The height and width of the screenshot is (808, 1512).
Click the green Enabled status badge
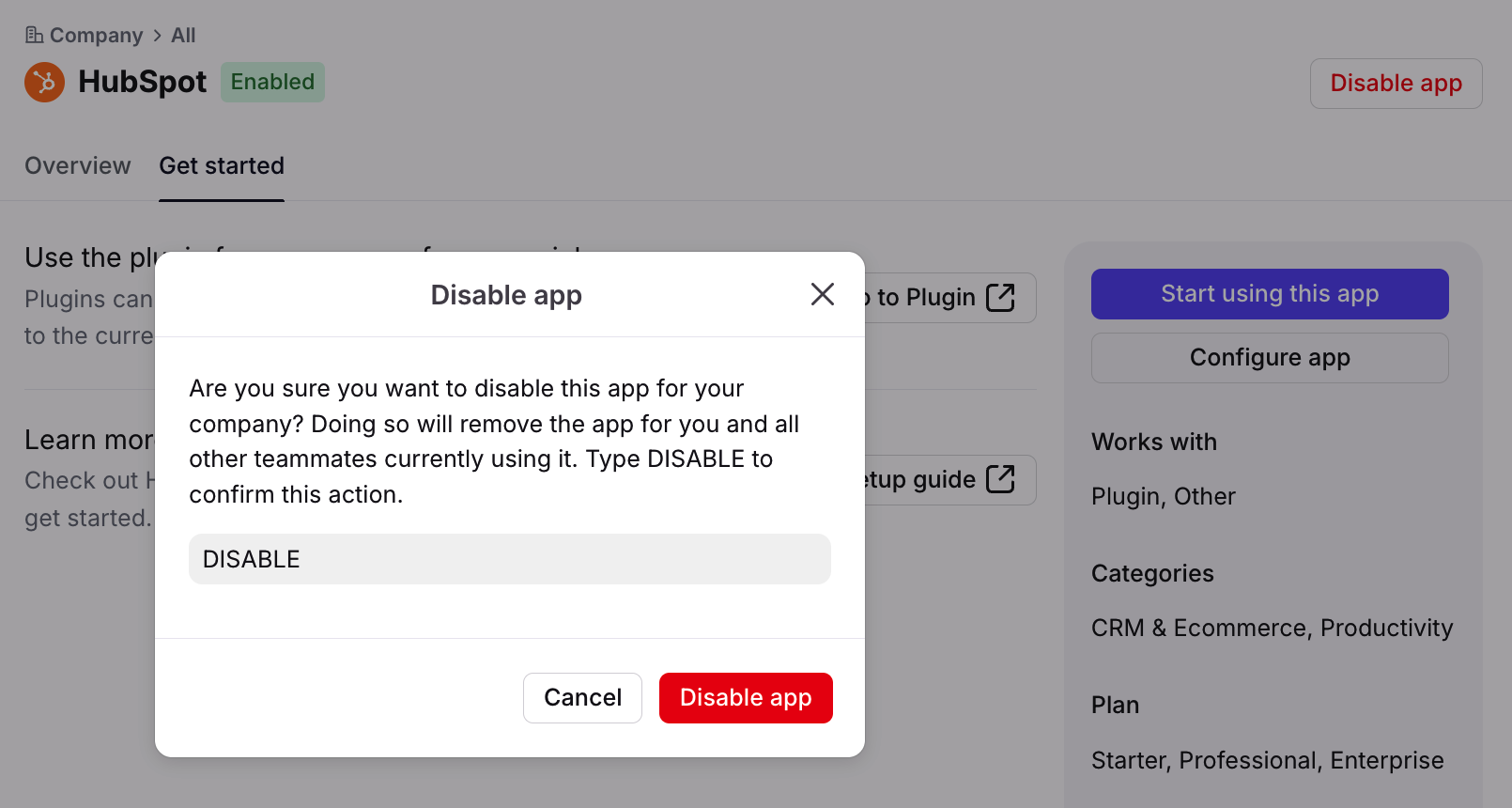272,83
